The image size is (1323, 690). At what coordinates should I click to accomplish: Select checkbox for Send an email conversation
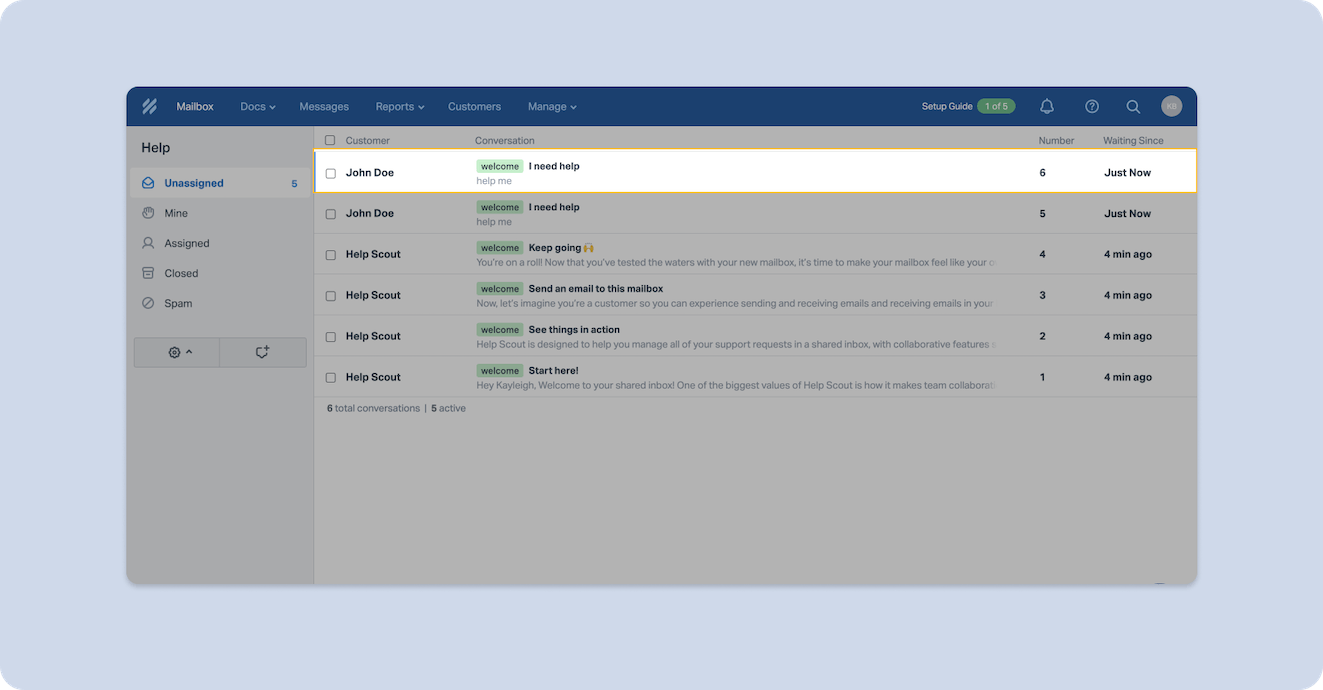331,296
